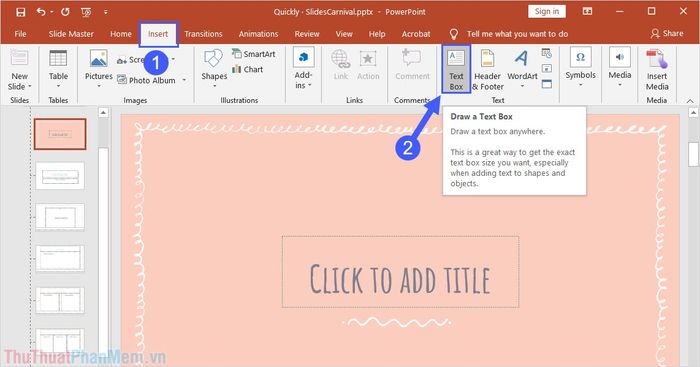Click the Pictures icon
The height and width of the screenshot is (367, 700).
click(99, 69)
